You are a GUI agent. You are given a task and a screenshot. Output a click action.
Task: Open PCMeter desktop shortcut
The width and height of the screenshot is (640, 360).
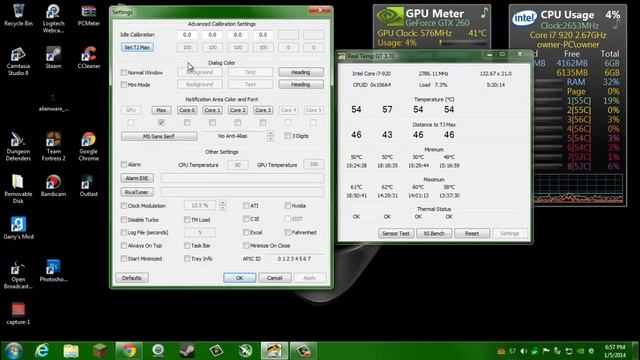pos(89,16)
